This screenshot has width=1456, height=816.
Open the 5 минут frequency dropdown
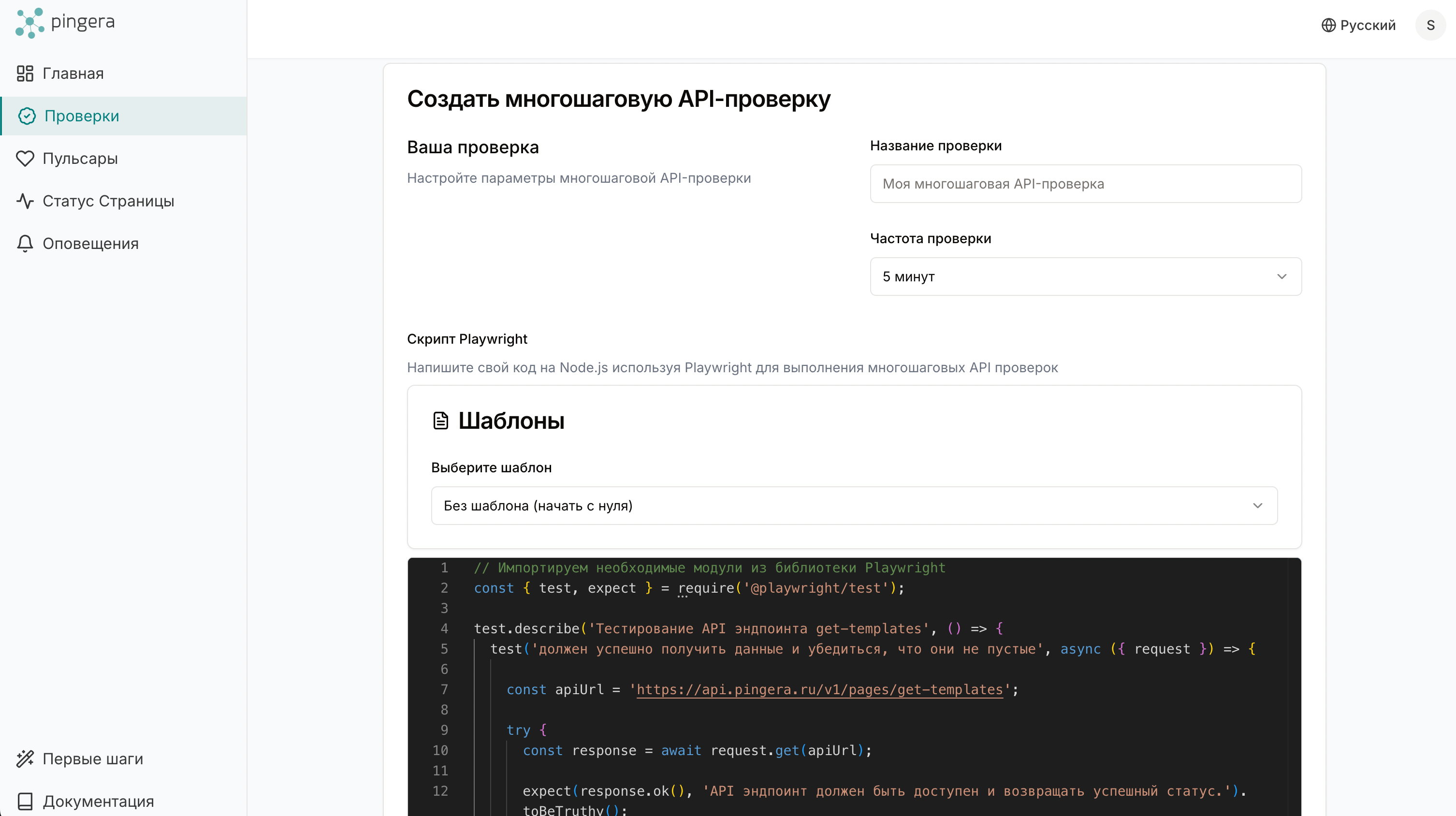(1086, 277)
